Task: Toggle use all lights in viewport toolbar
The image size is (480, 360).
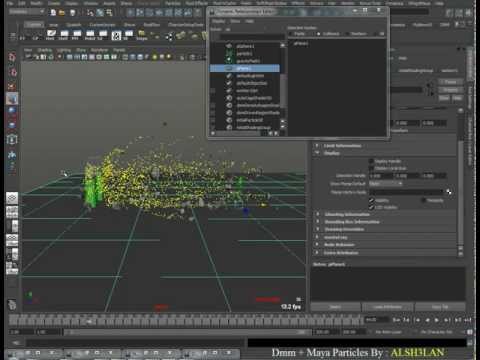Action: pos(155,57)
